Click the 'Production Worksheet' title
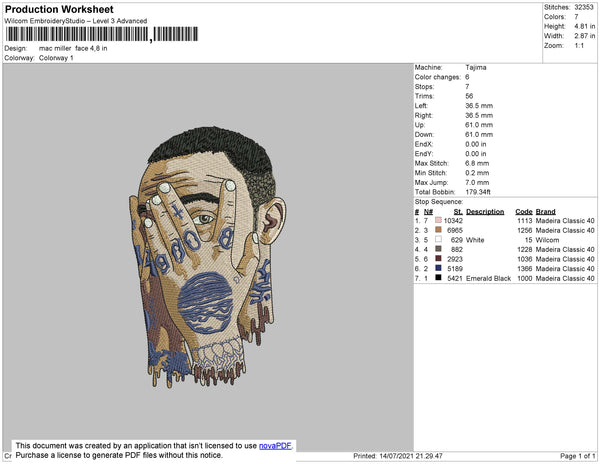The height and width of the screenshot is (464, 600). (59, 10)
